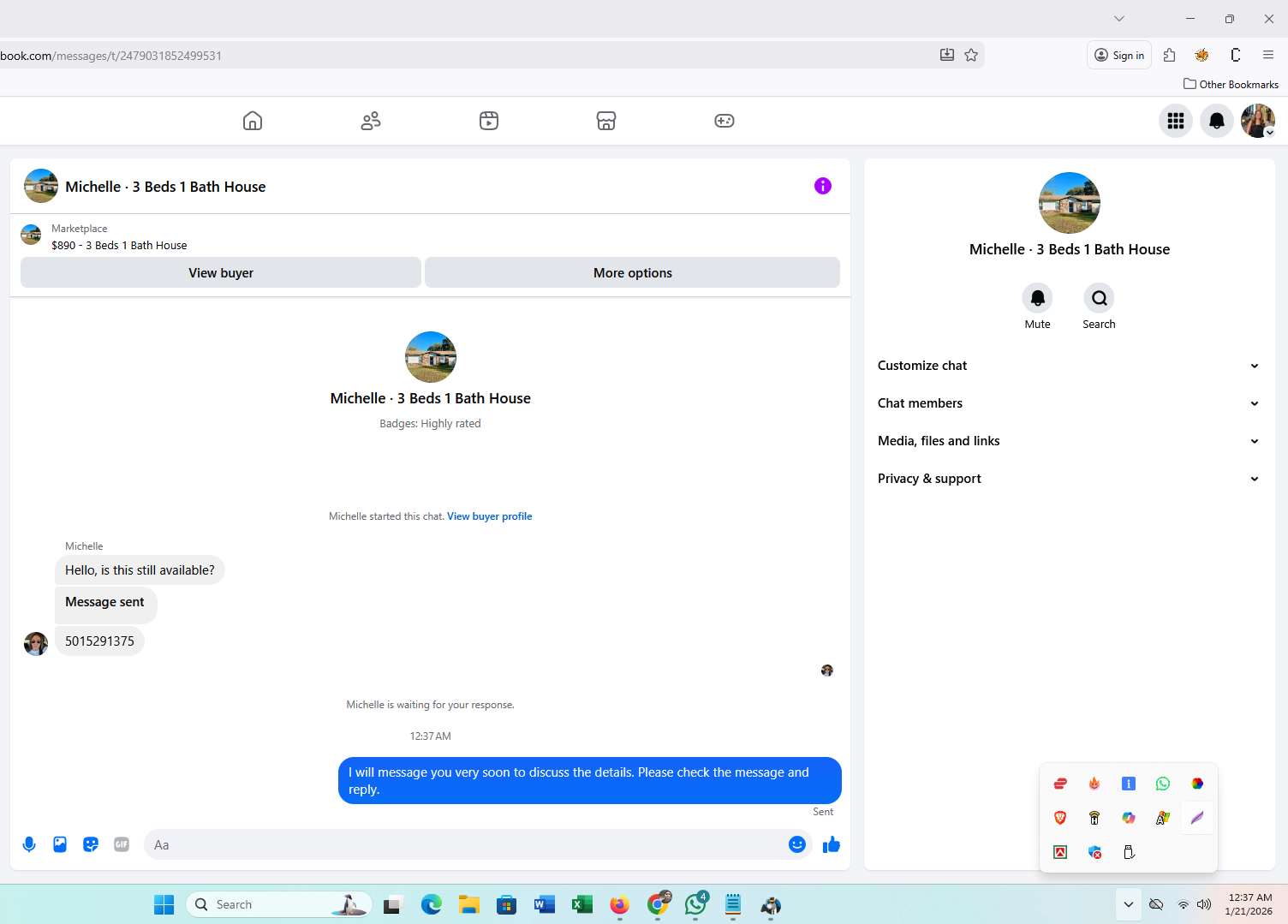The width and height of the screenshot is (1288, 924).
Task: Click the "Message sent" bubble
Action: tap(105, 604)
